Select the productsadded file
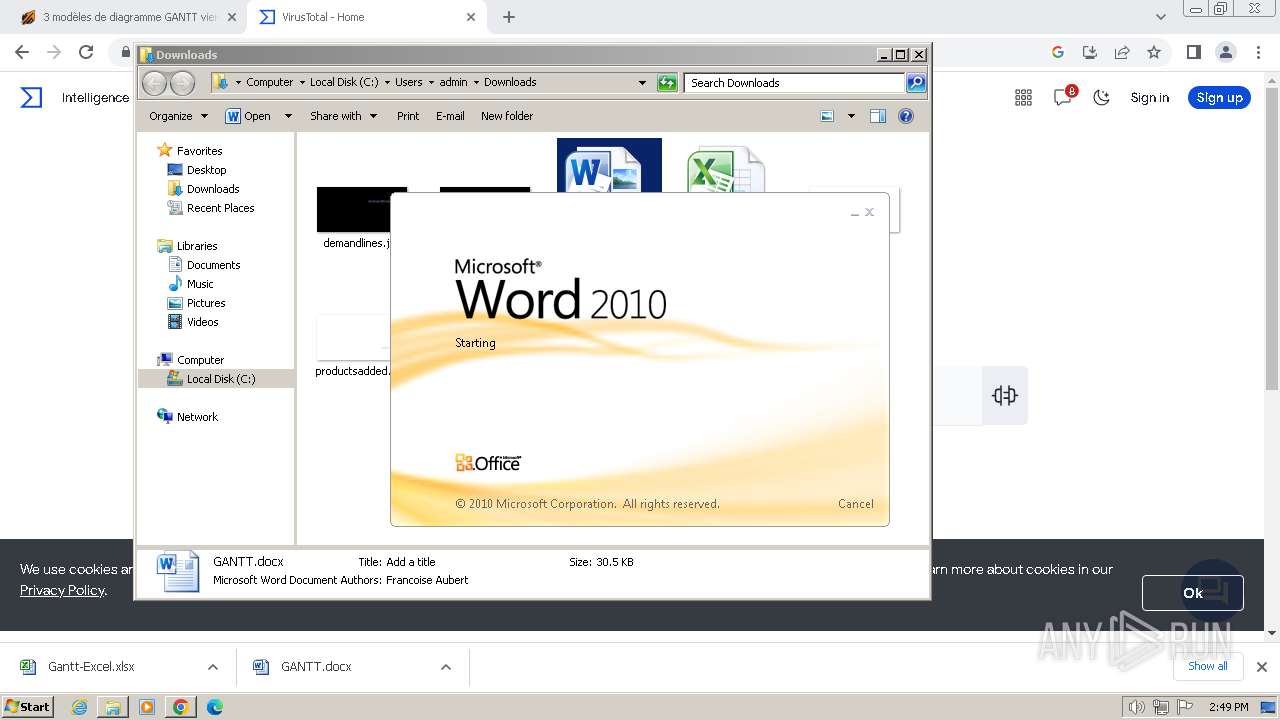This screenshot has width=1280, height=720. tap(353, 345)
